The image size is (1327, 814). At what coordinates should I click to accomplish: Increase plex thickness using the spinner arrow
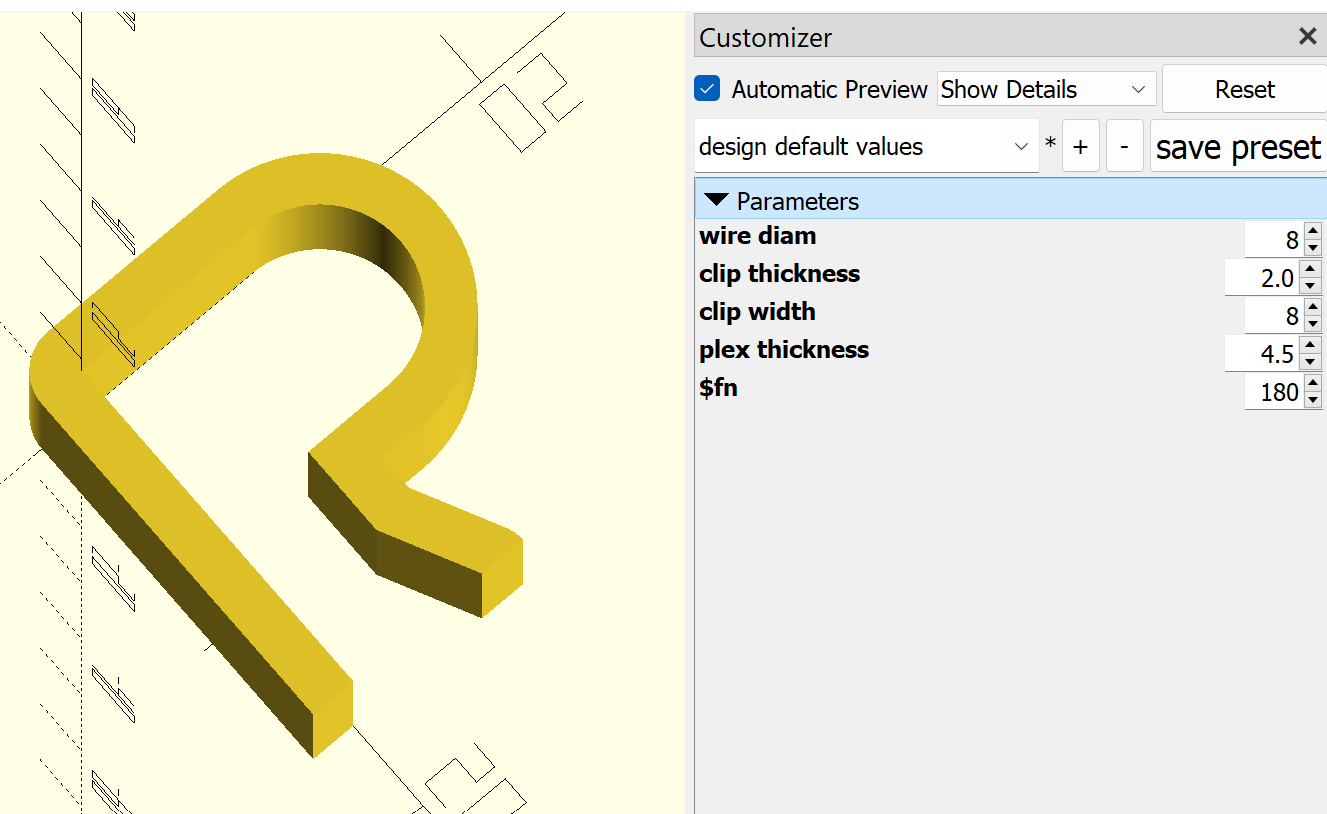1311,346
